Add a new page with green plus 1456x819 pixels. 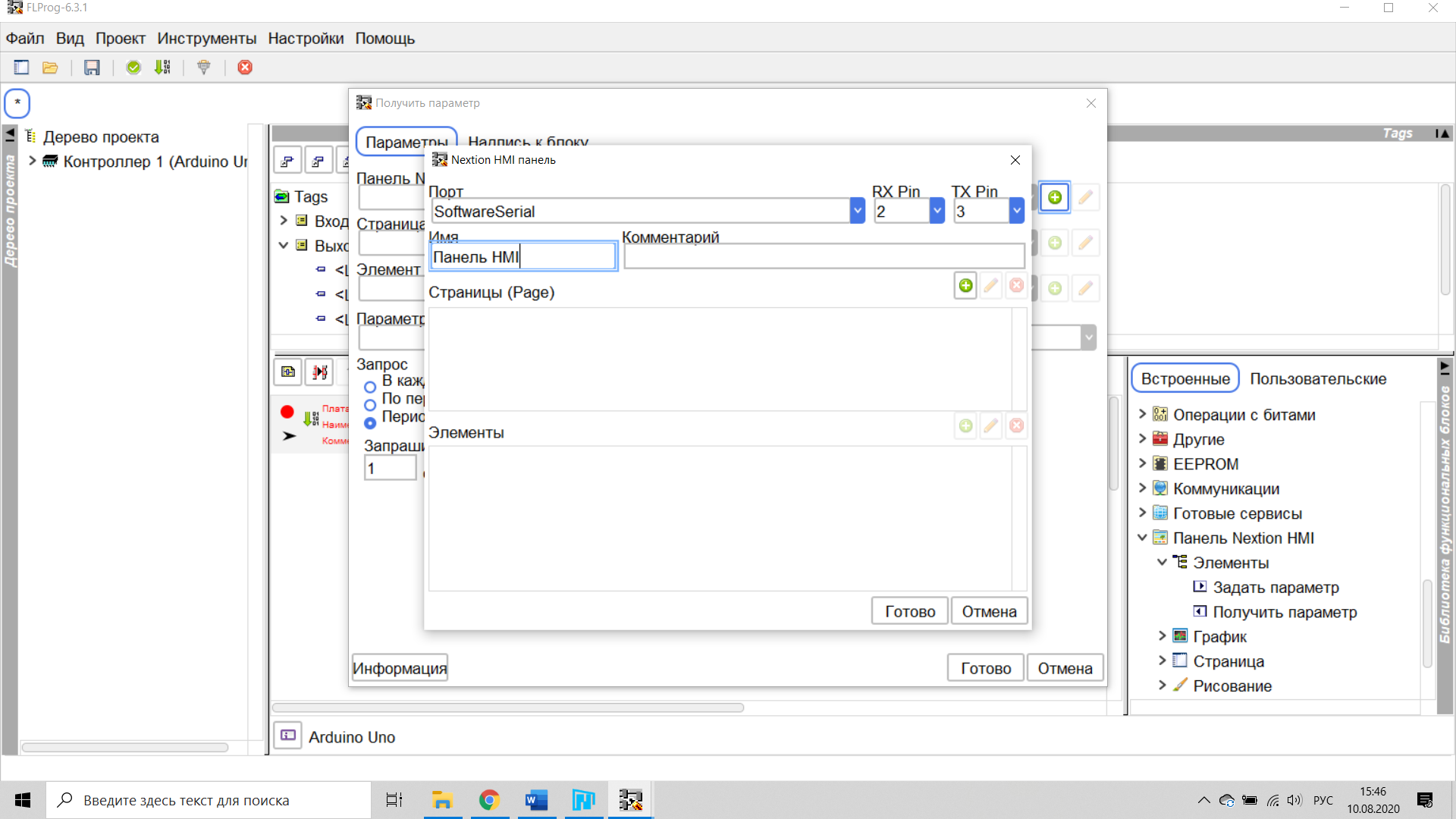965,286
